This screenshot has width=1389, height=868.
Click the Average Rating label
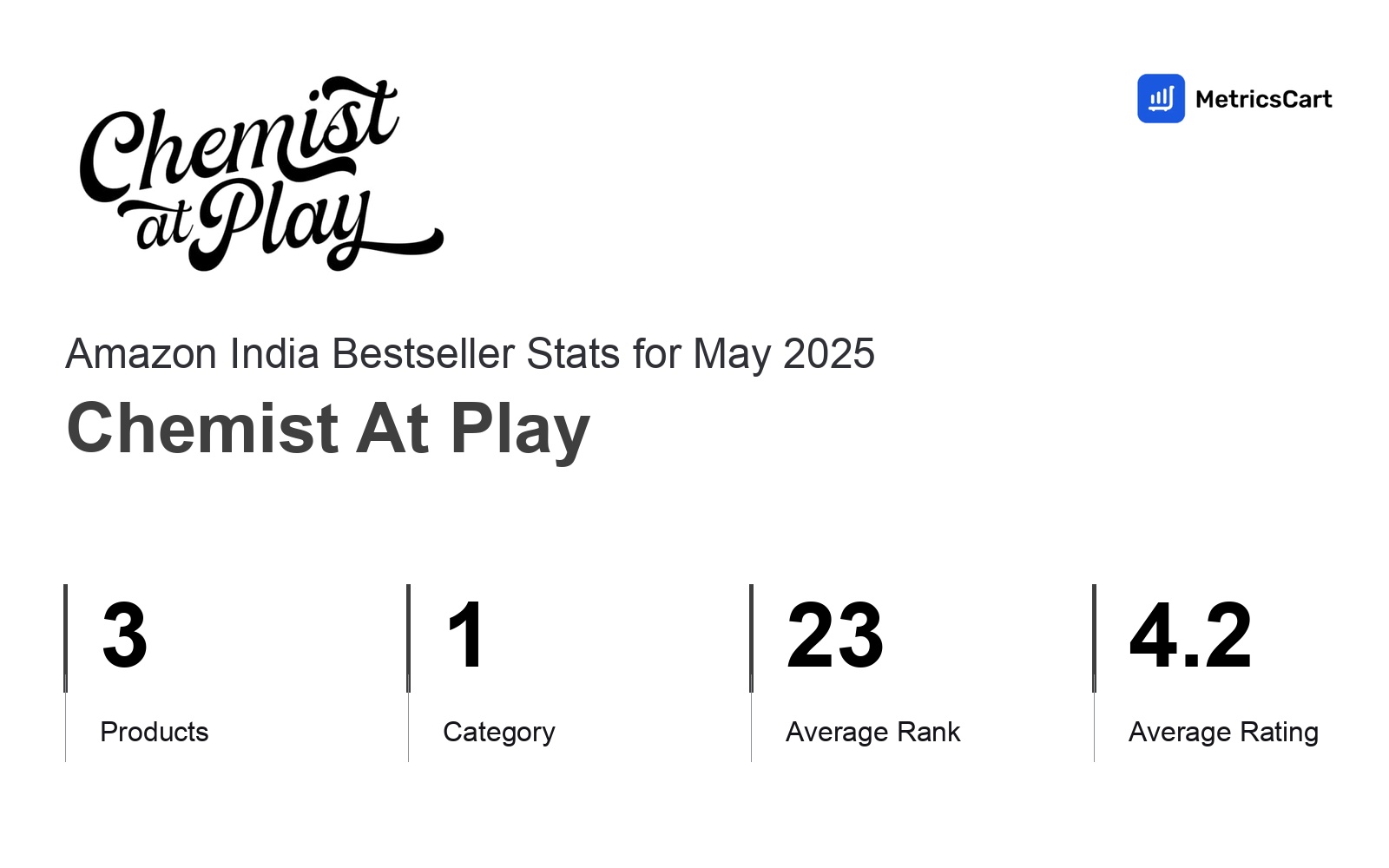pyautogui.click(x=1224, y=733)
